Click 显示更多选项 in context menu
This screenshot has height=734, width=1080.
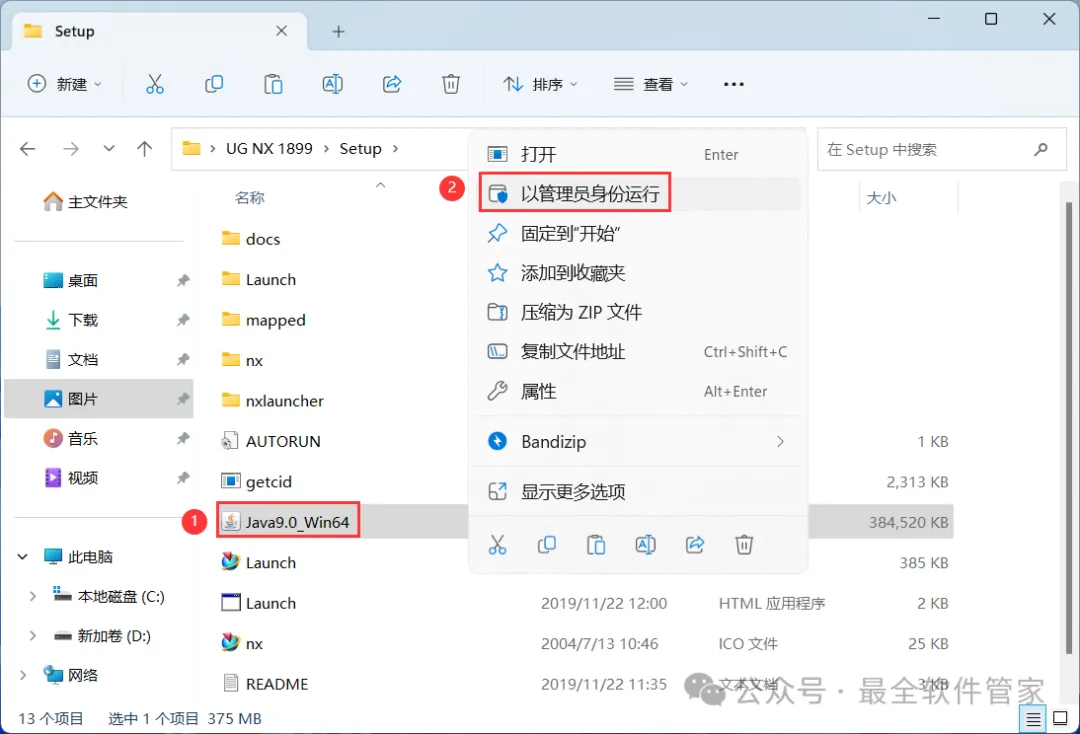point(638,492)
